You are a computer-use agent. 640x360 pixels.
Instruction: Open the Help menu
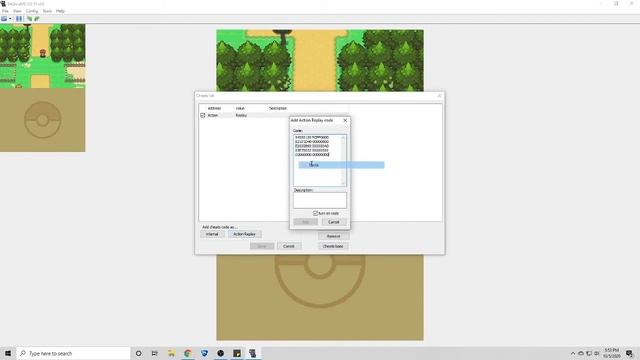[x=60, y=11]
